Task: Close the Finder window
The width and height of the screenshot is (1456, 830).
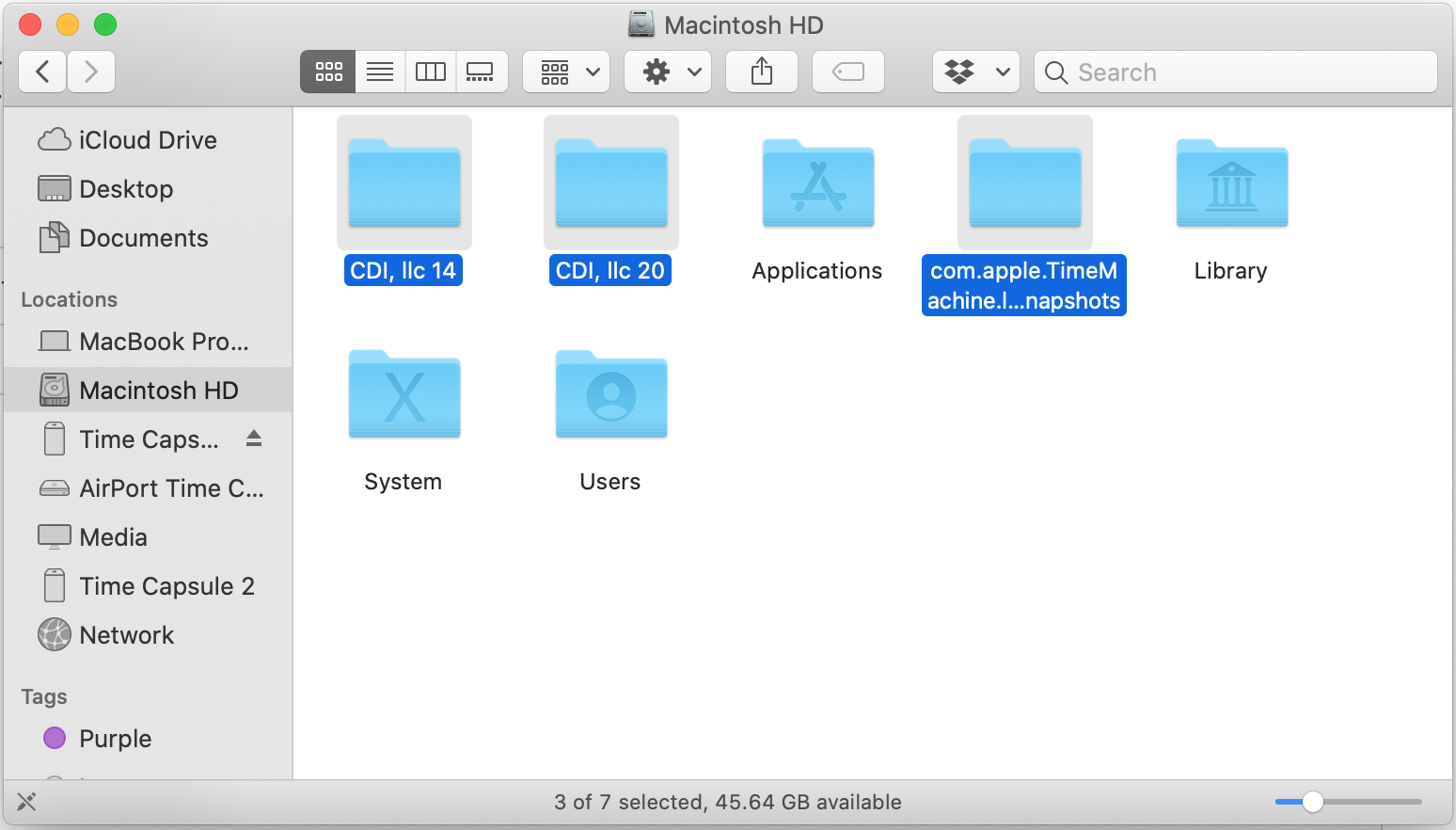Action: coord(30,24)
